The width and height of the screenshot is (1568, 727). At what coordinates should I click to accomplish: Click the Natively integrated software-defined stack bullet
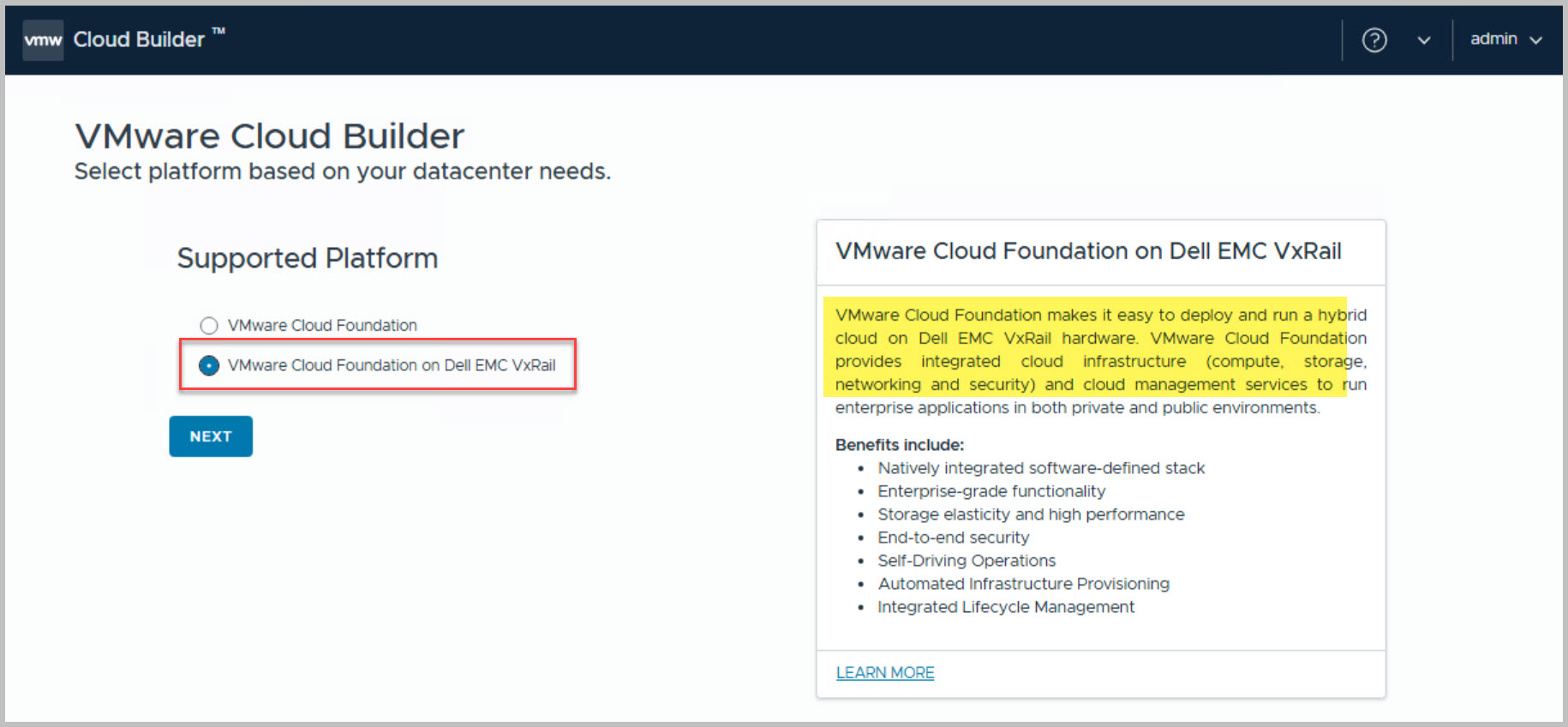tap(1040, 468)
